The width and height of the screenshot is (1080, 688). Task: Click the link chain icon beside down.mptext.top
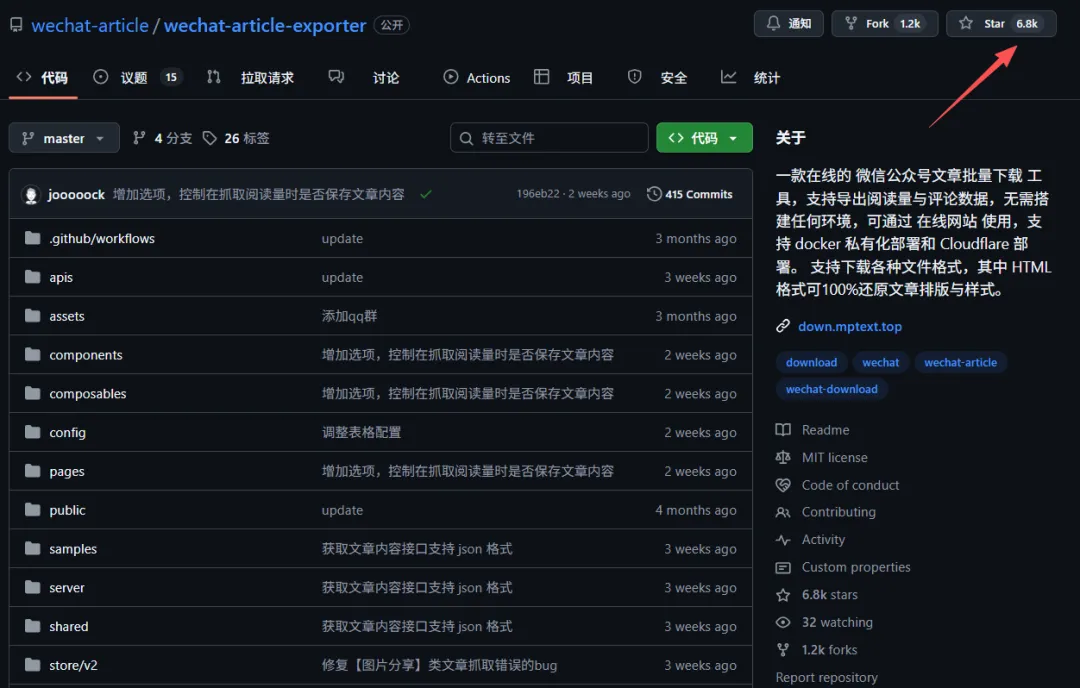(782, 326)
